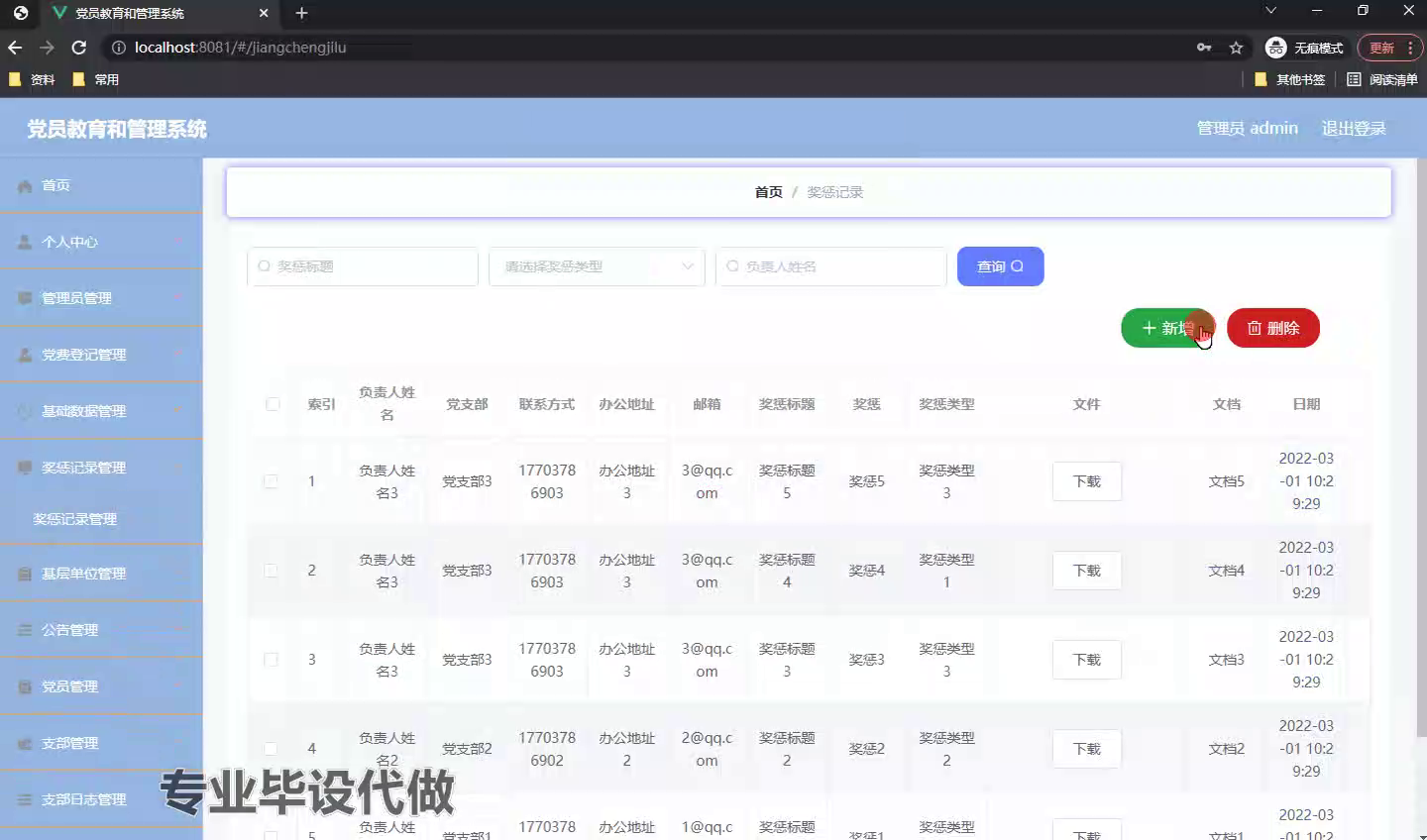1427x840 pixels.
Task: Expand the 支部管理 sidebar menu
Action: 101,743
